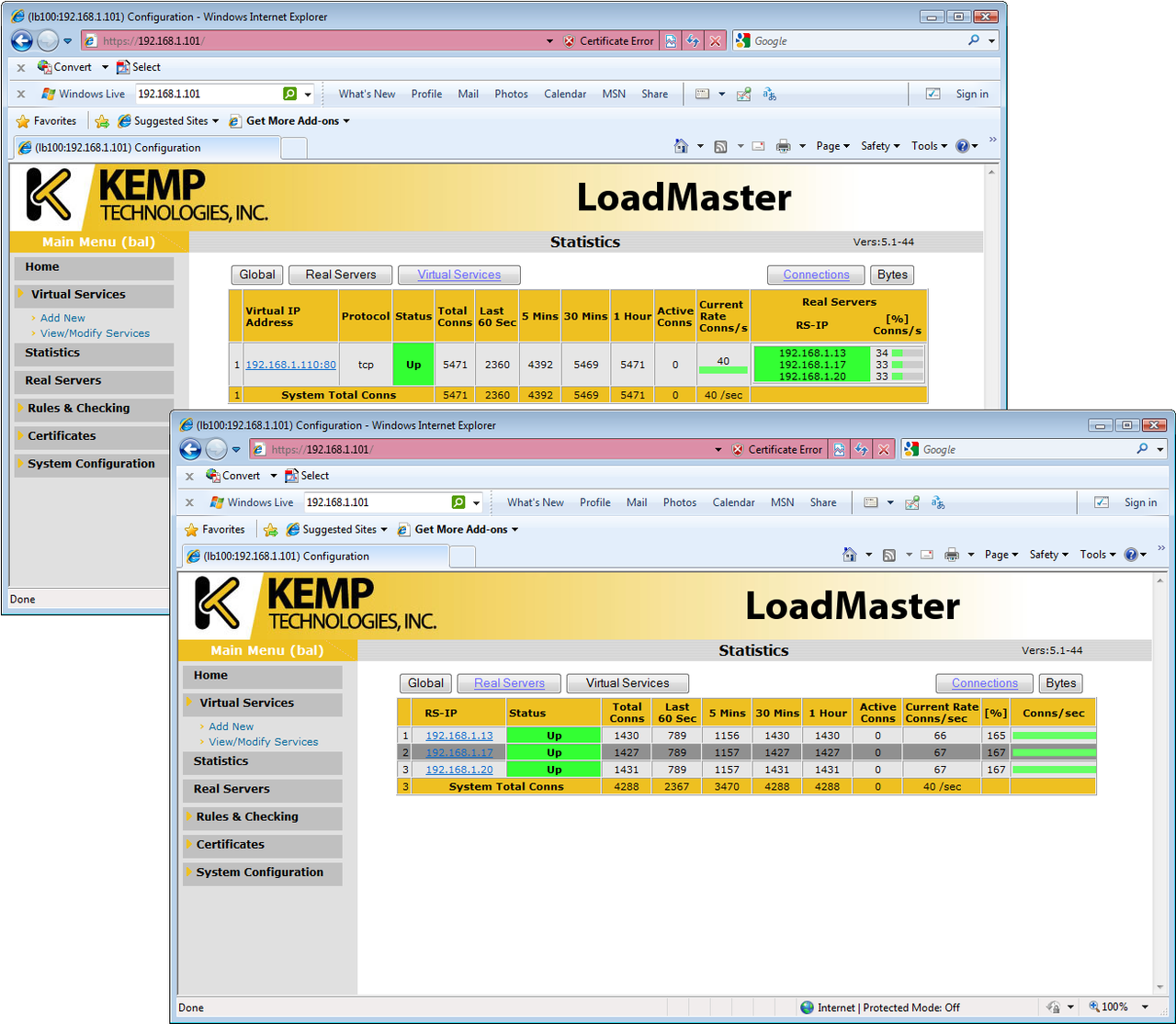Click Certificate Error shield in front window
Viewport: 1176px width, 1024px height.
coord(738,449)
